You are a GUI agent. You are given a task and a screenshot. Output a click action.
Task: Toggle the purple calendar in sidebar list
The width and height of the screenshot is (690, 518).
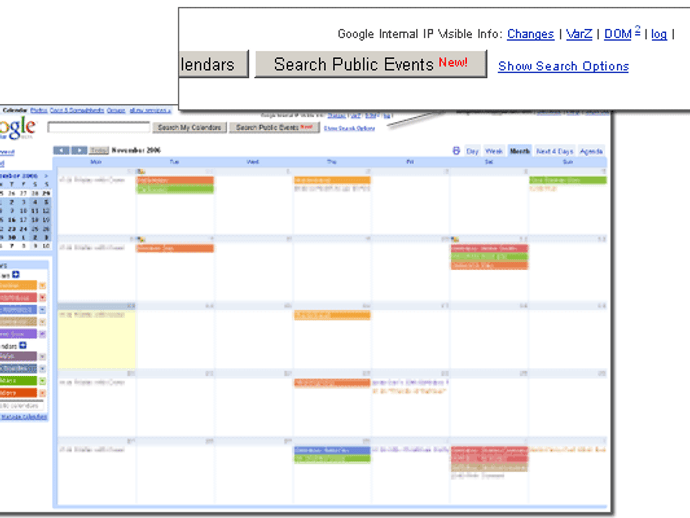click(x=18, y=334)
